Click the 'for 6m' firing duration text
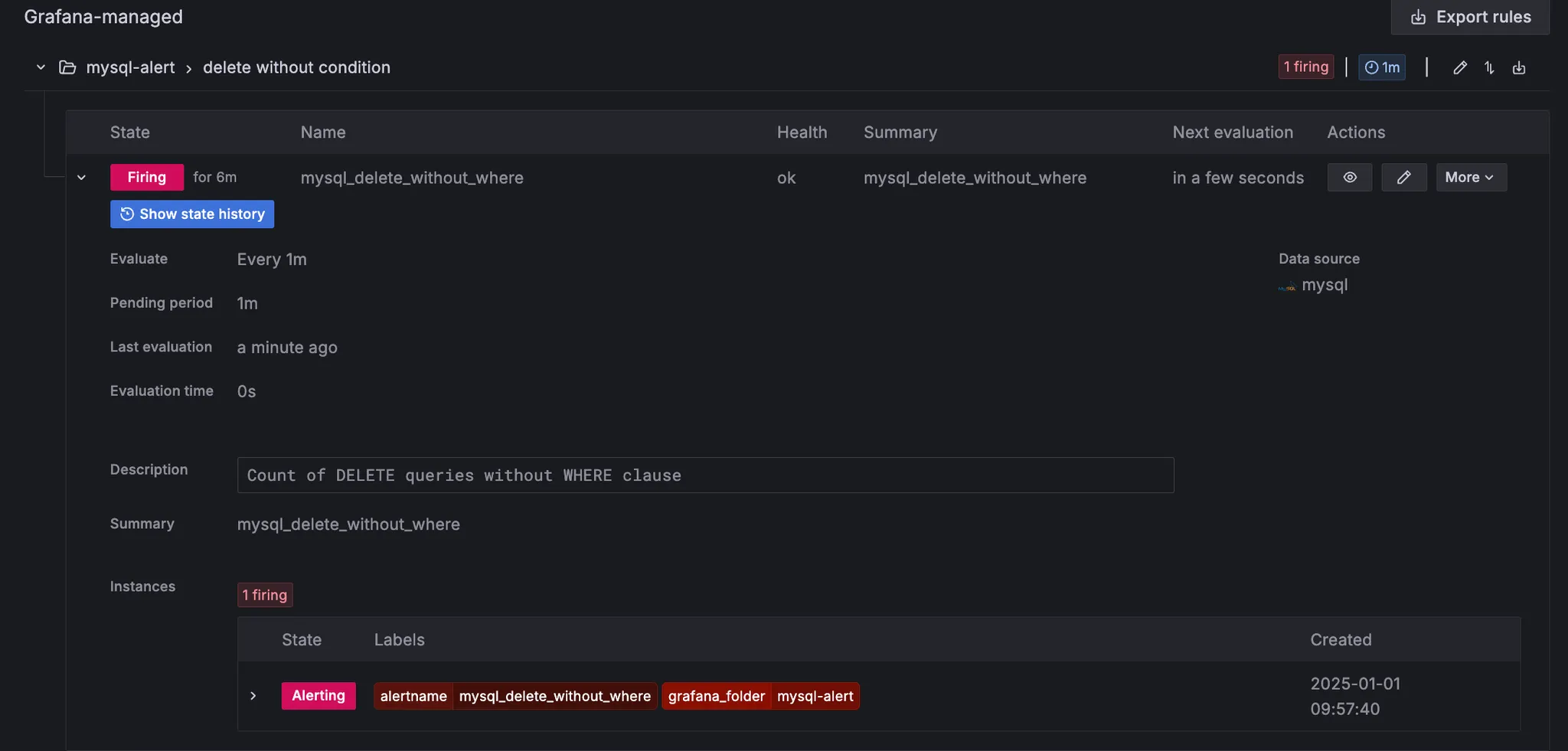Viewport: 1568px width, 751px height. click(215, 177)
